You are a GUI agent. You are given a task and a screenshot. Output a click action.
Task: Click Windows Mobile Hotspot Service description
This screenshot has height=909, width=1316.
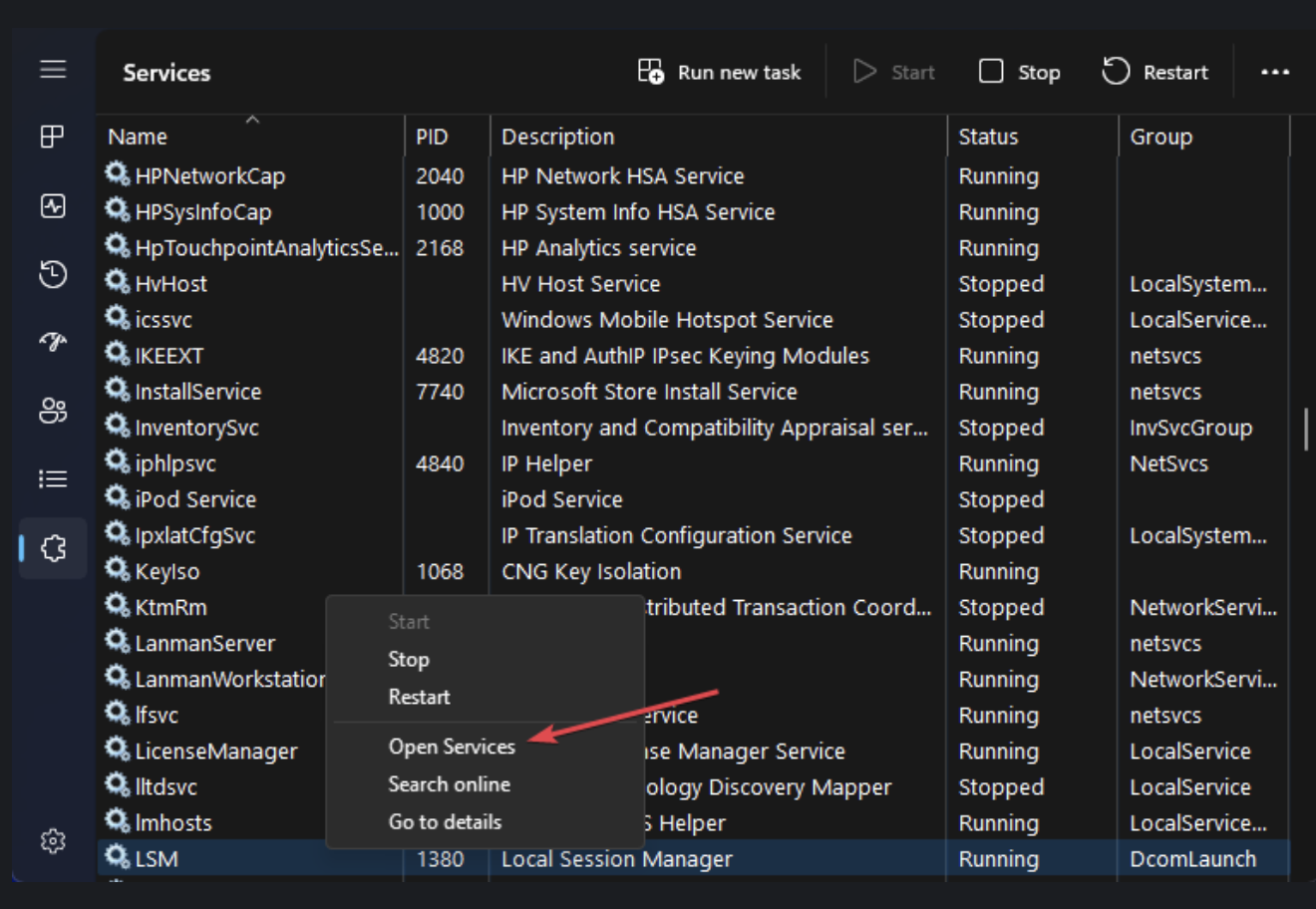(667, 320)
